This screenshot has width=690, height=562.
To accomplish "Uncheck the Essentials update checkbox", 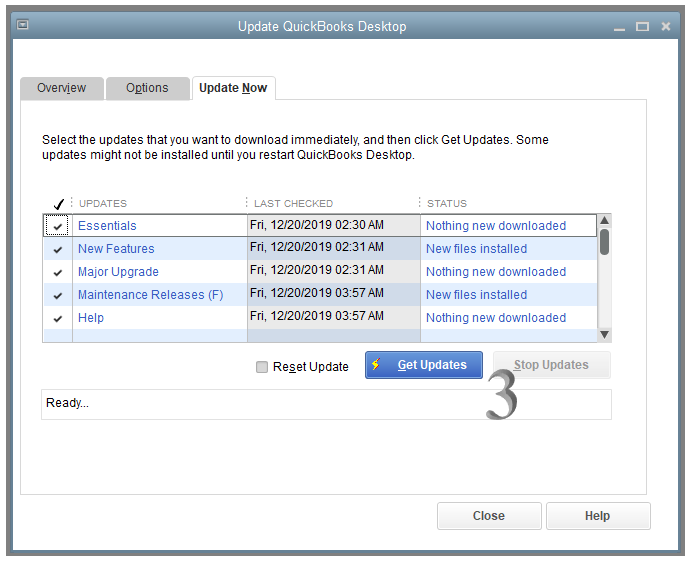I will click(x=57, y=226).
